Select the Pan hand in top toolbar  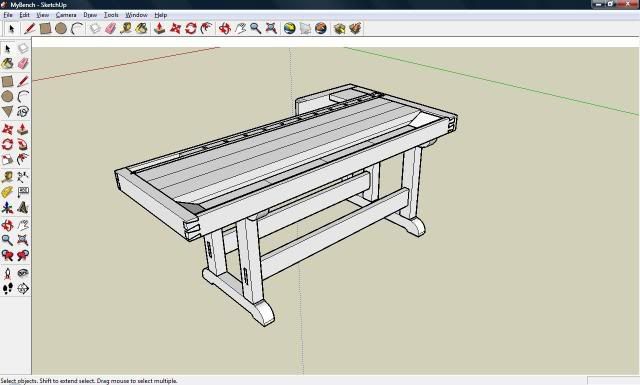click(240, 29)
